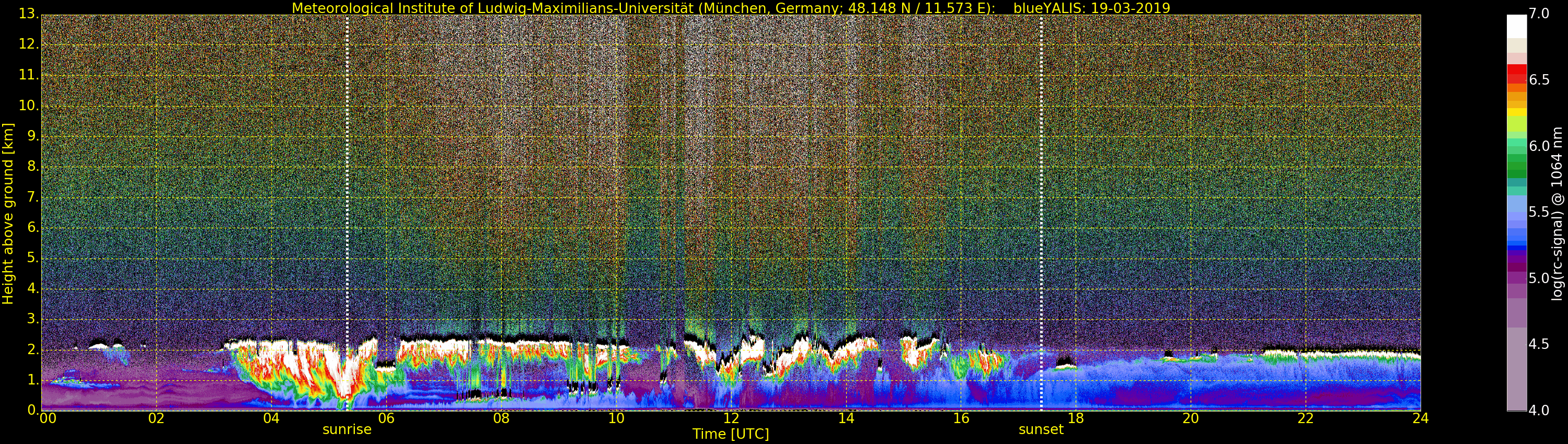Image resolution: width=1568 pixels, height=444 pixels.
Task: Click the 7.0 colorbar tick value
Action: point(1539,14)
